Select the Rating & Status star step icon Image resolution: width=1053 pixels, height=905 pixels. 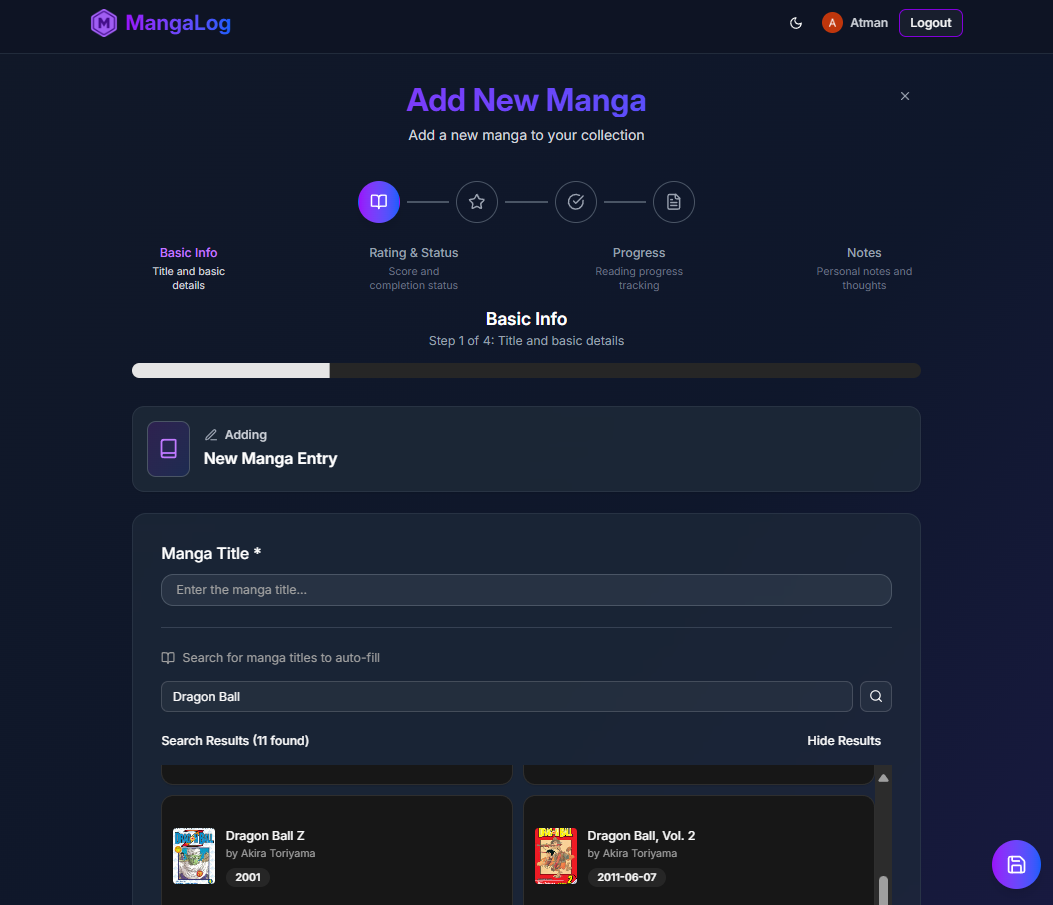click(477, 201)
